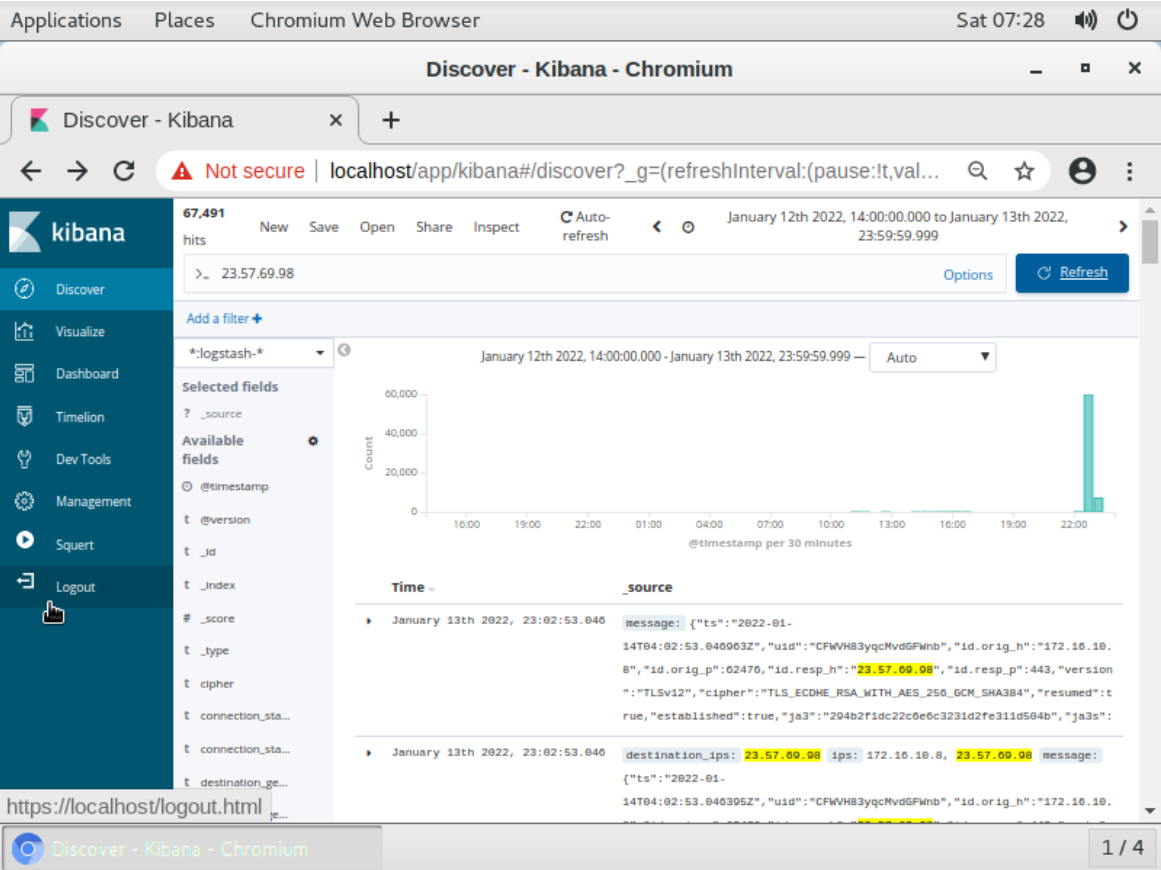Open the zoom magnifier in address bar
The height and width of the screenshot is (870, 1161).
point(977,171)
